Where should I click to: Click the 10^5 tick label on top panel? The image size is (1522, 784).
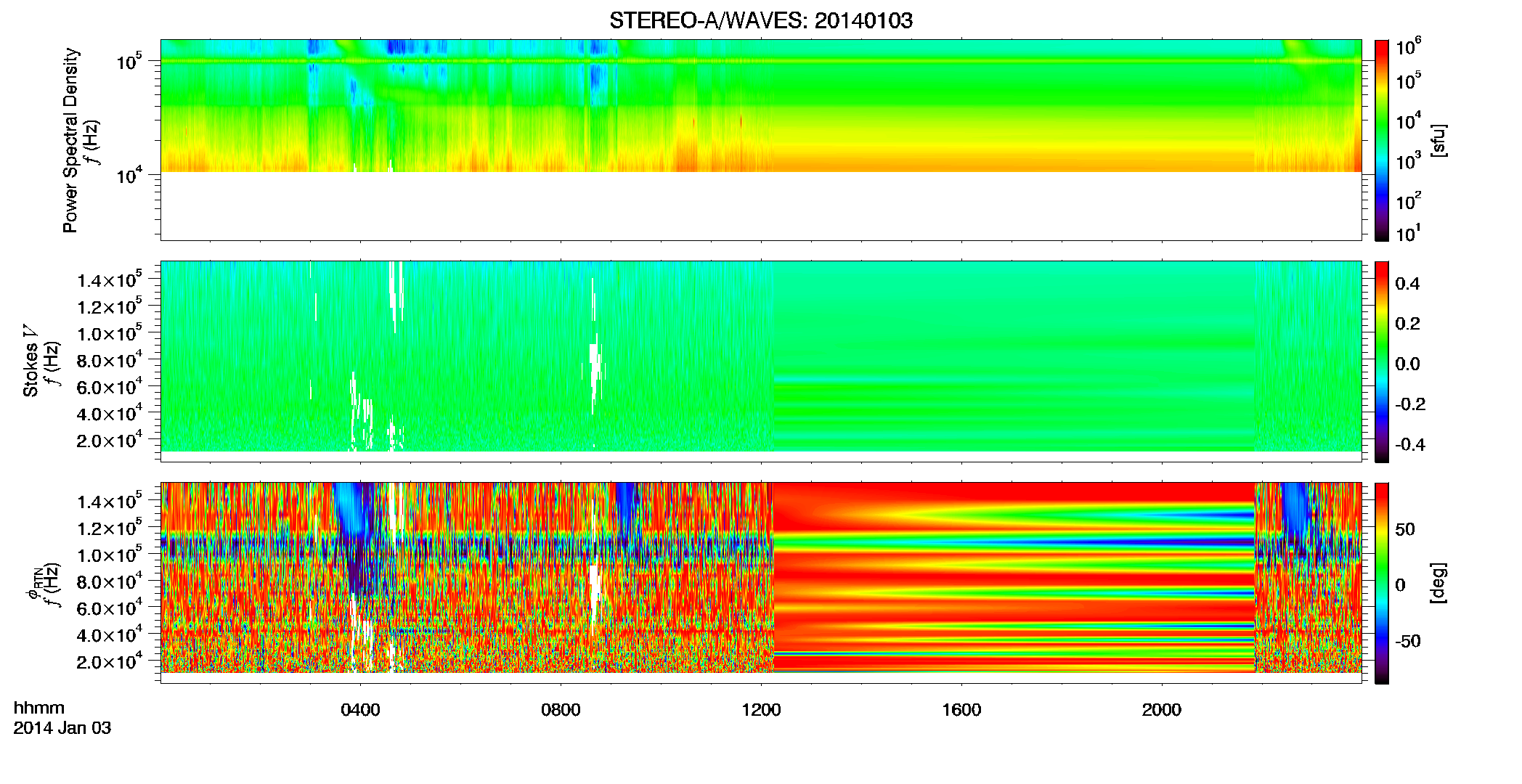pyautogui.click(x=129, y=62)
